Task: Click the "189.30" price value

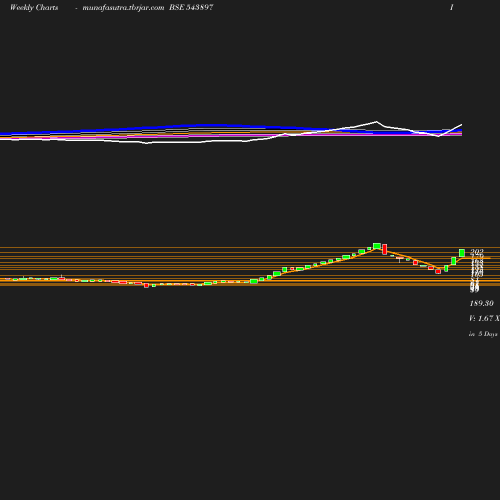Action: (x=481, y=303)
